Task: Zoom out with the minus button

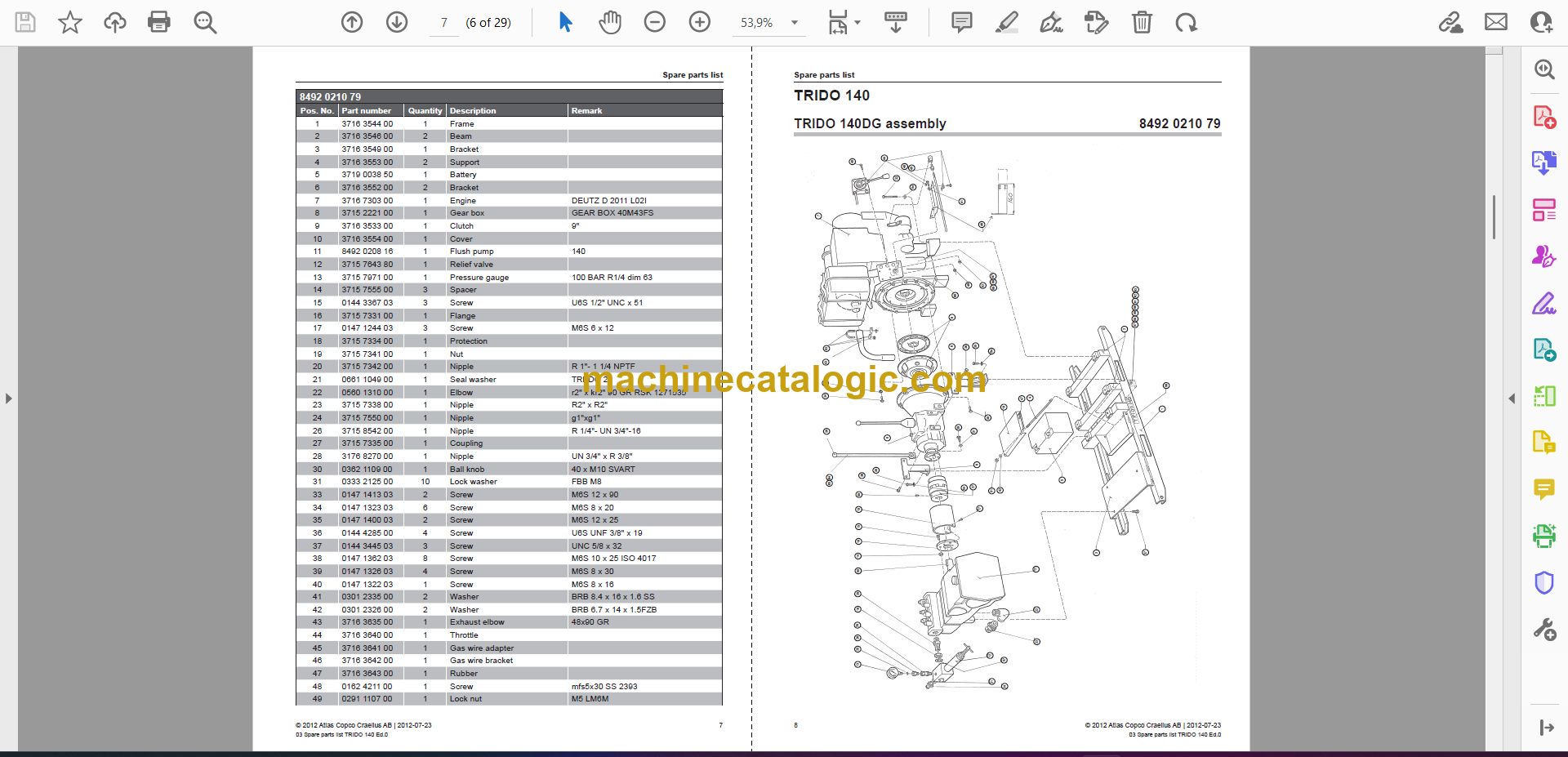Action: (x=655, y=22)
